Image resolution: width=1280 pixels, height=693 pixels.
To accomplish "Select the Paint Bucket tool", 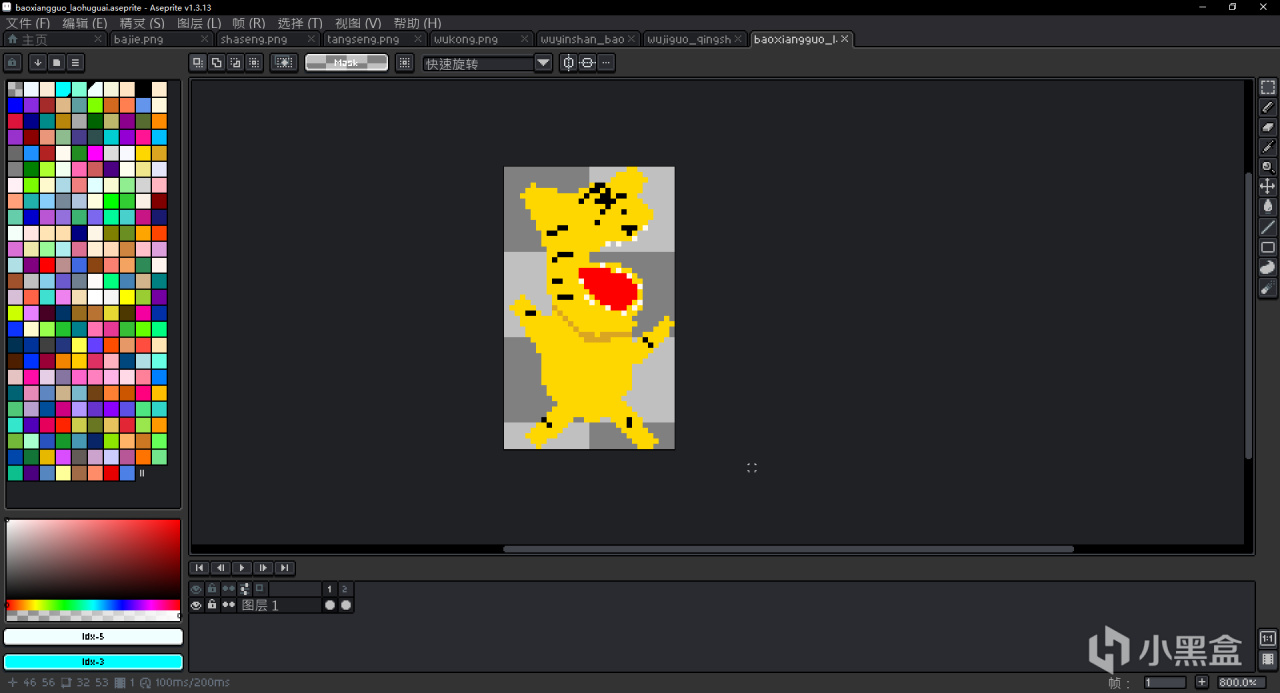I will tap(1267, 206).
